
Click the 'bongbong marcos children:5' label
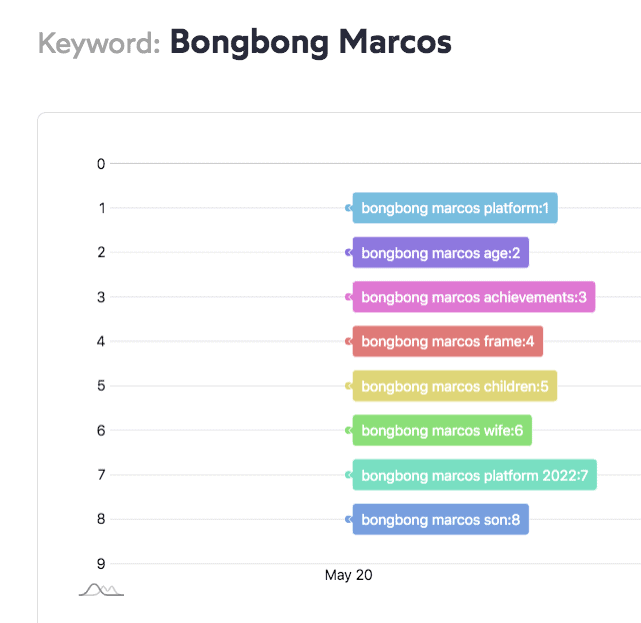click(455, 386)
